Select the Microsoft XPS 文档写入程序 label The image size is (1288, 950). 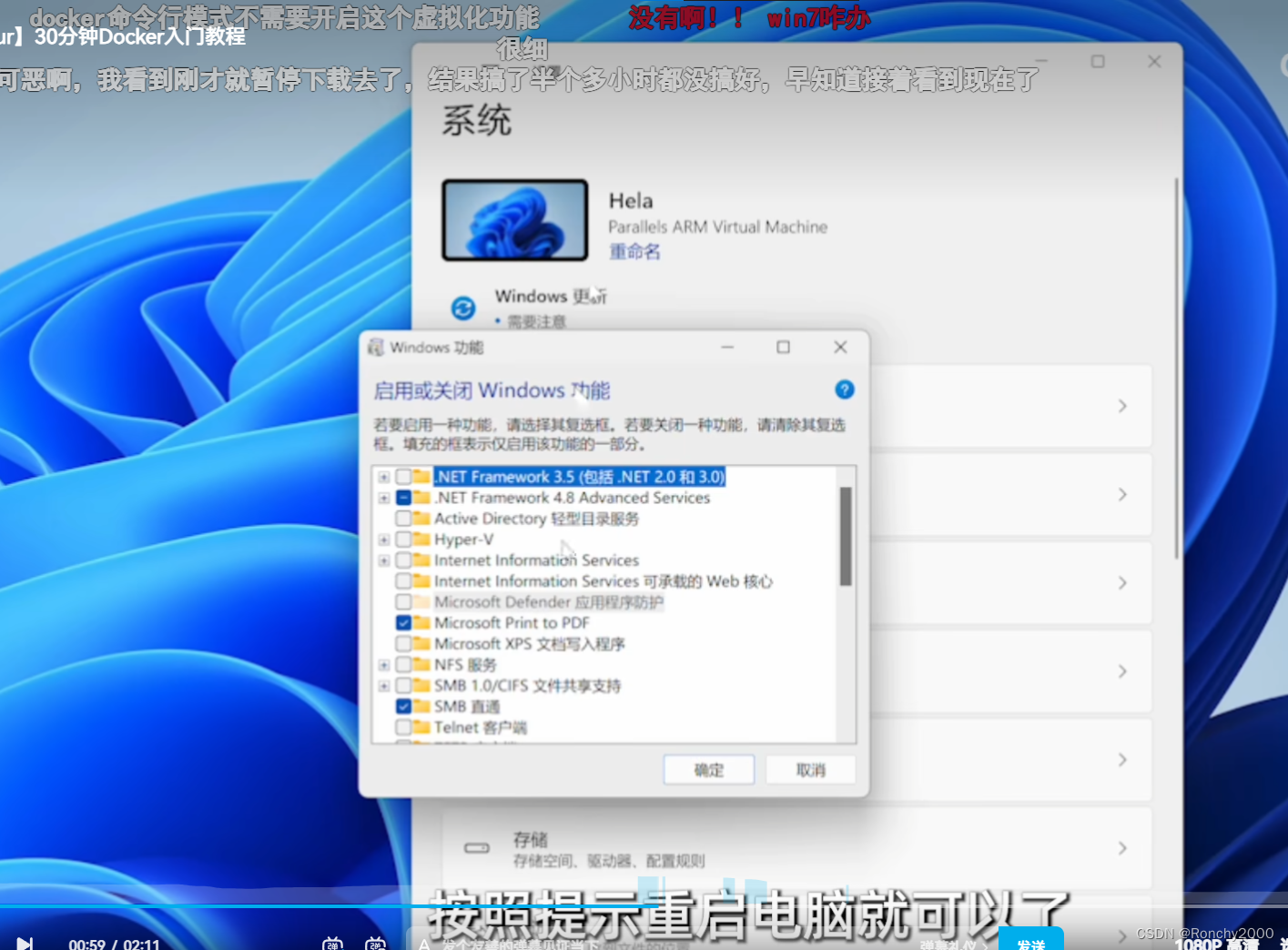[x=530, y=644]
